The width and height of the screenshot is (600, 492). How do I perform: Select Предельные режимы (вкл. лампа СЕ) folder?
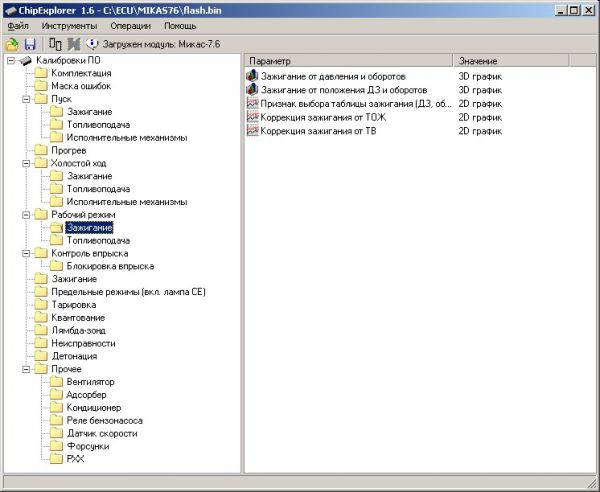click(128, 292)
